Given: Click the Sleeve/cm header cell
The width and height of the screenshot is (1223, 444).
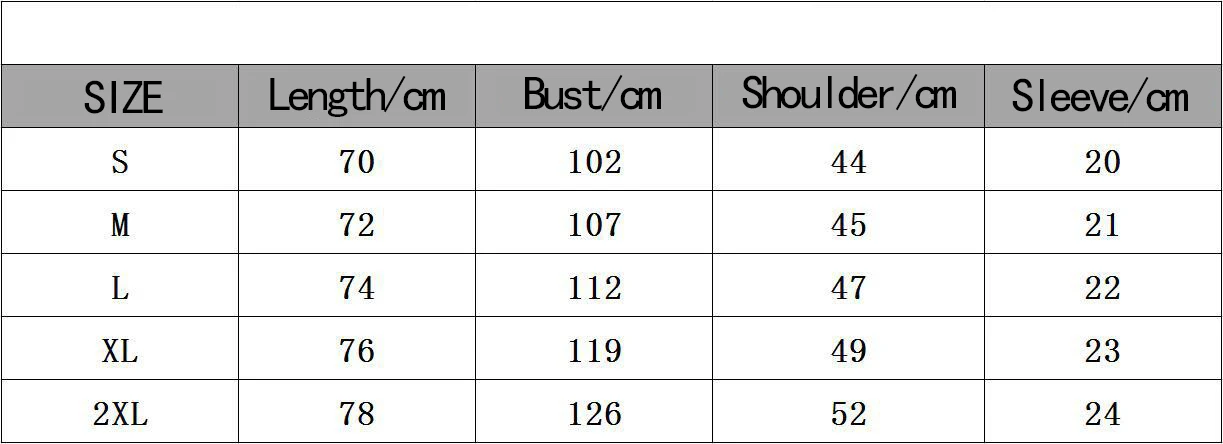Looking at the screenshot, I should pos(1103,97).
